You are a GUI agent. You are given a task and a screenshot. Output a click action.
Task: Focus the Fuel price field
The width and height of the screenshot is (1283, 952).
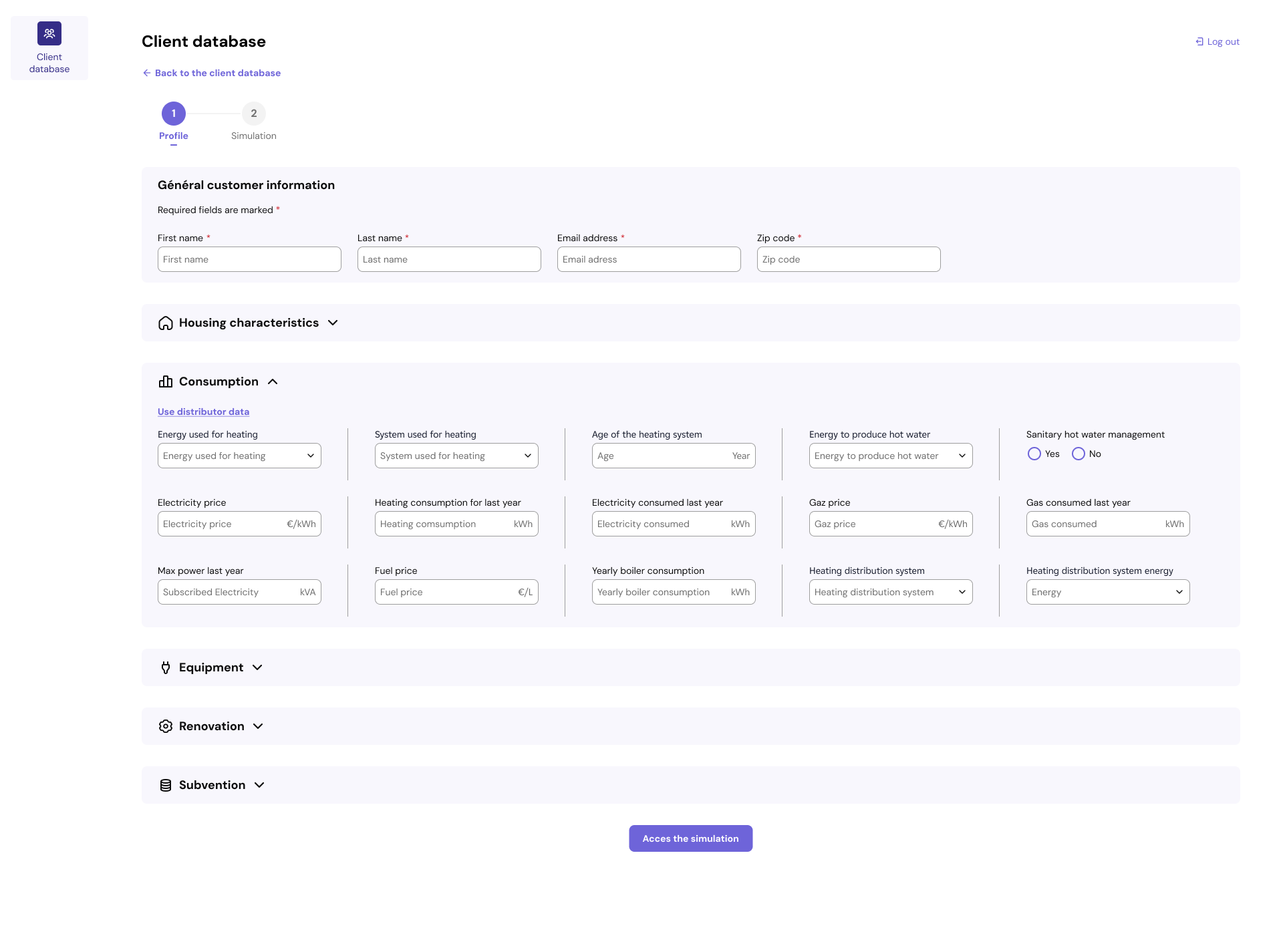point(456,592)
